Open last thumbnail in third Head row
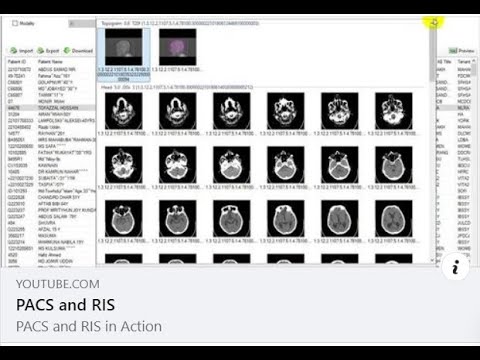The width and height of the screenshot is (480, 360). (394, 219)
